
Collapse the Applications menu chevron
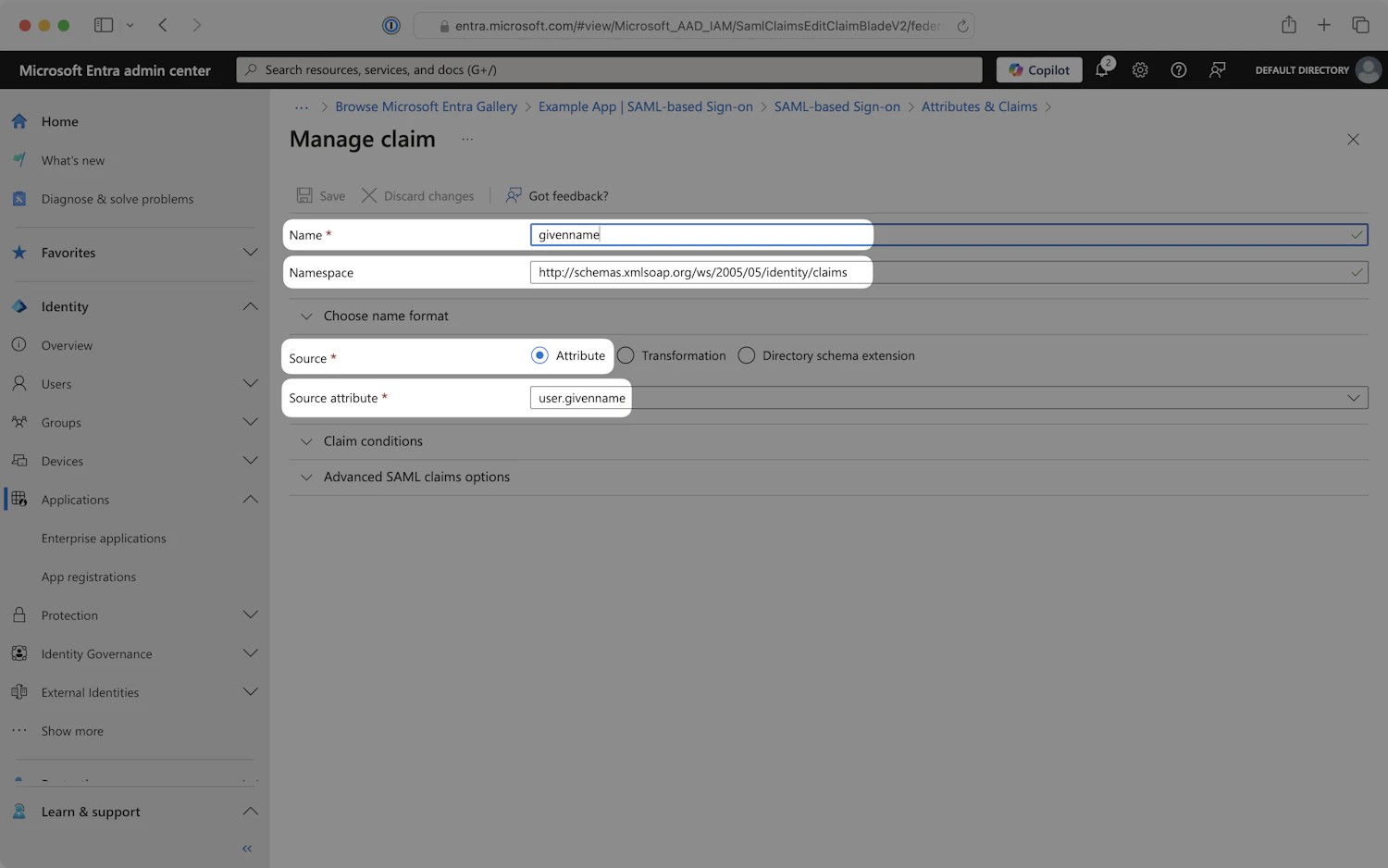250,500
